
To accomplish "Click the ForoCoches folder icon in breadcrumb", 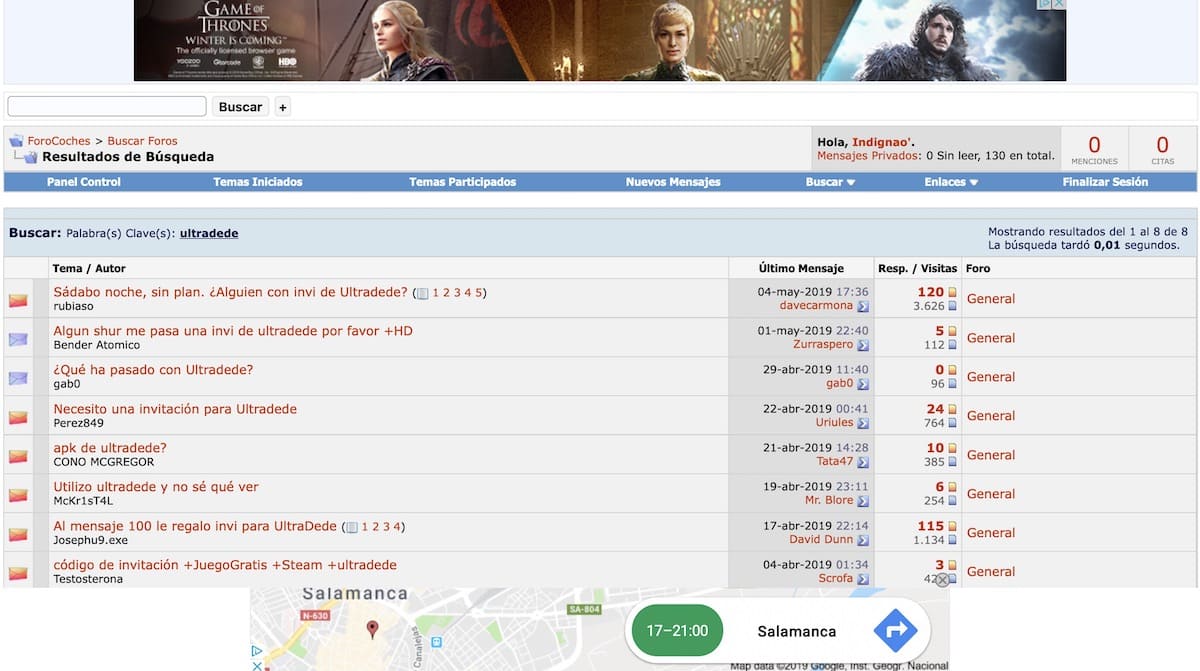I will (x=16, y=141).
